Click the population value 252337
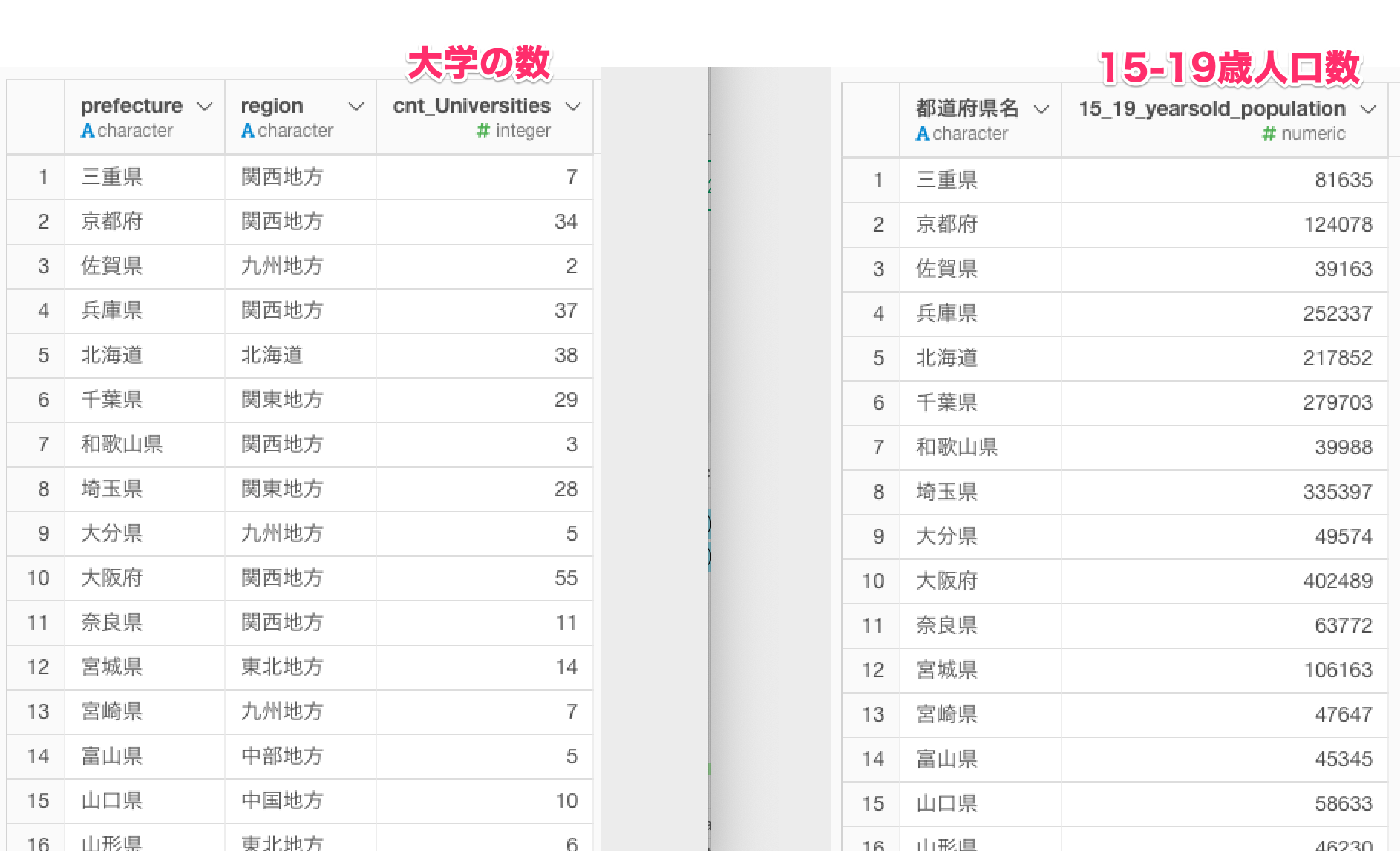The width and height of the screenshot is (1400, 851). coord(1225,314)
